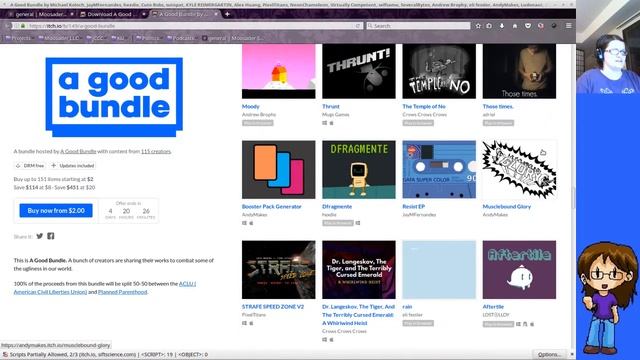Open the Moosader LLC bookmark folder

coord(59,38)
